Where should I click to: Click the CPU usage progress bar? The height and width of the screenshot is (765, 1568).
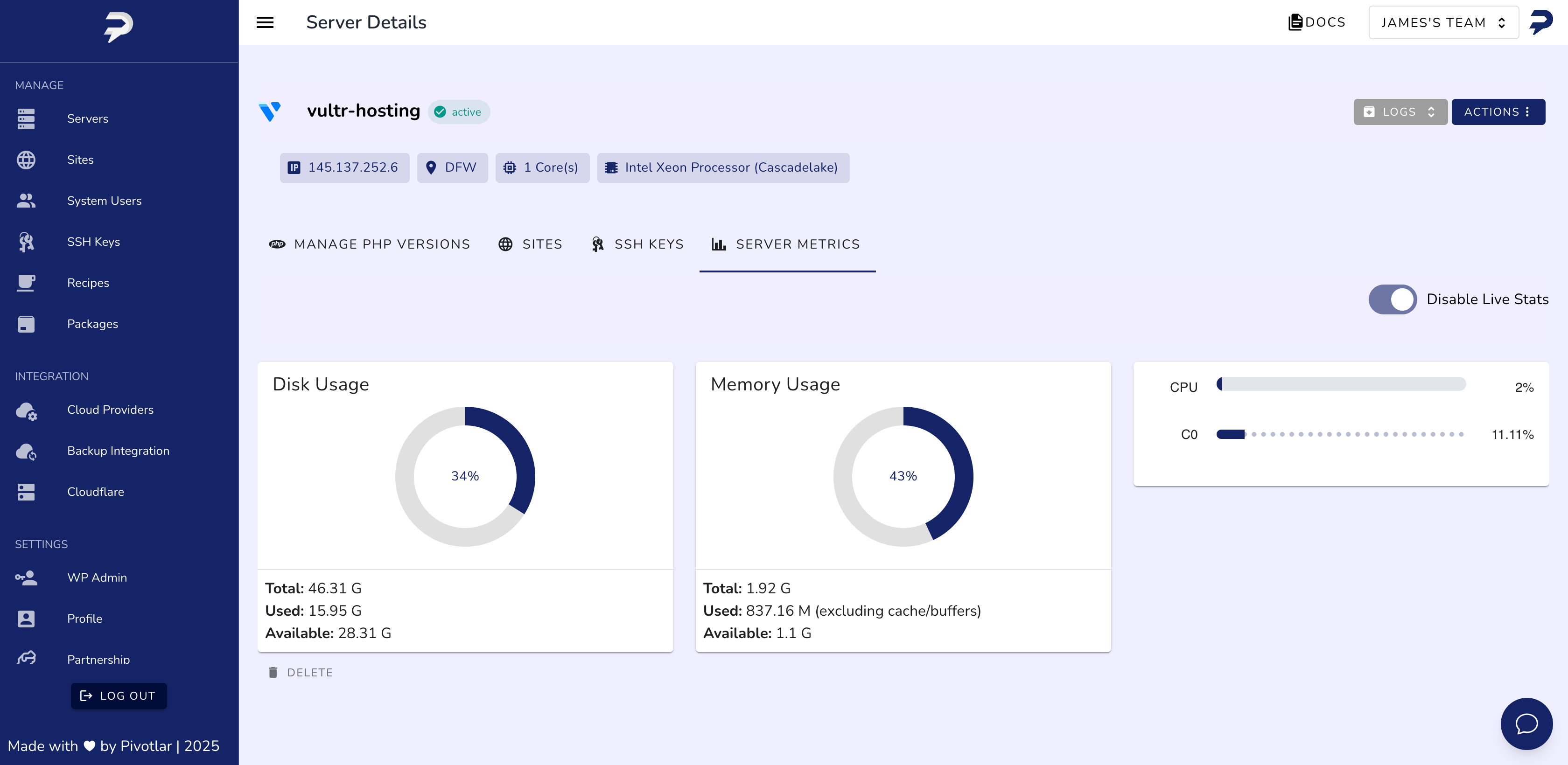coord(1341,384)
